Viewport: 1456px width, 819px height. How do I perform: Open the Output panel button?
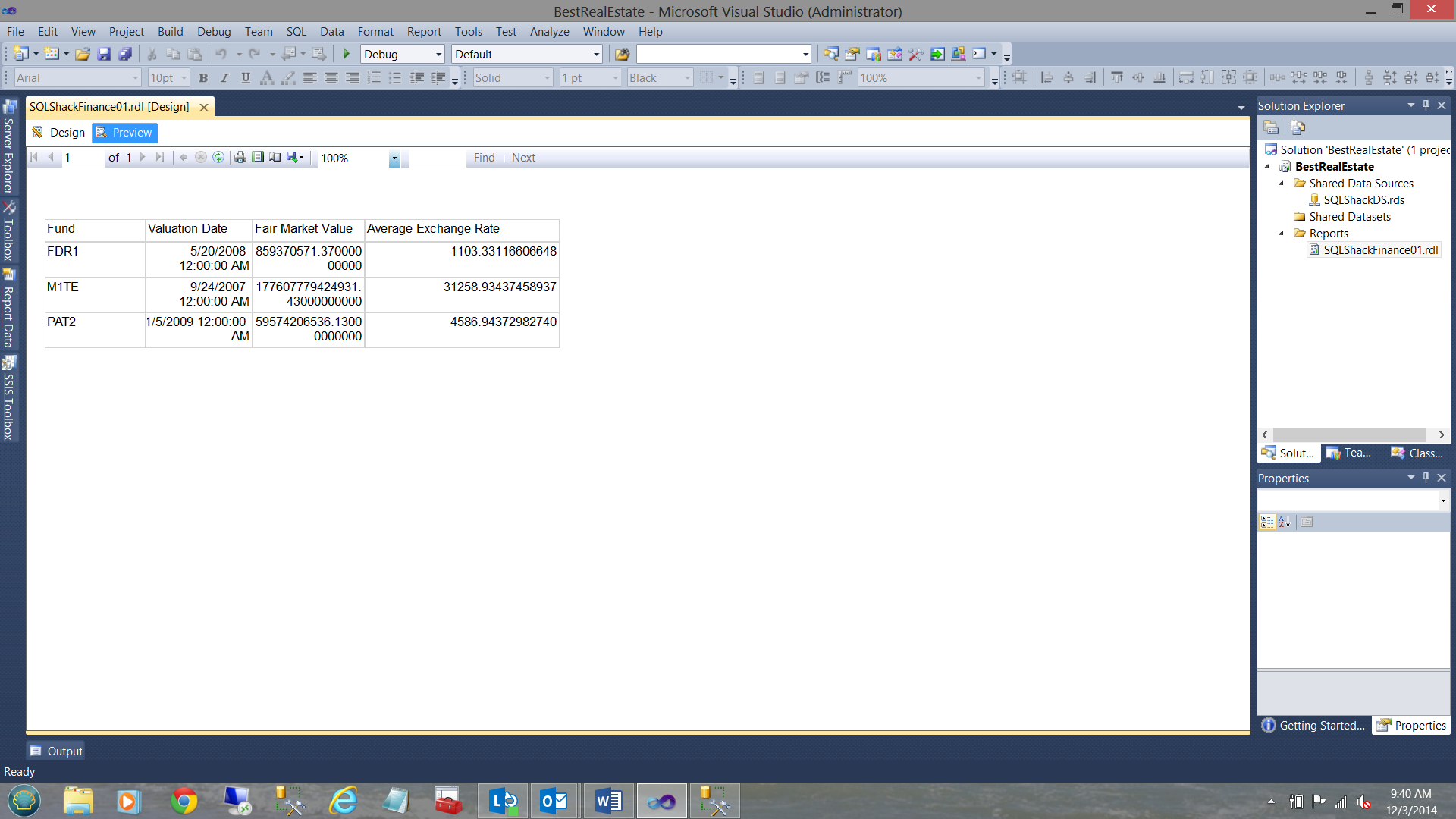(56, 752)
